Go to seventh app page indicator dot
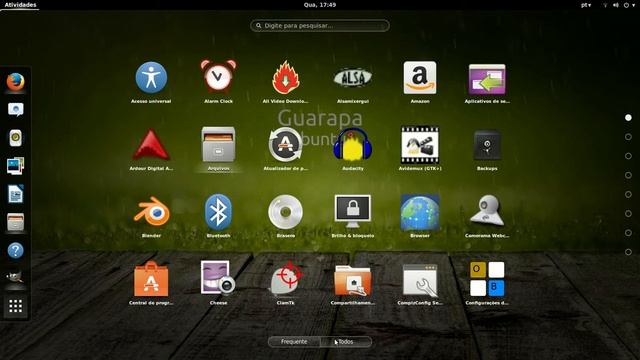Screen dimensions: 640x360 point(628,233)
